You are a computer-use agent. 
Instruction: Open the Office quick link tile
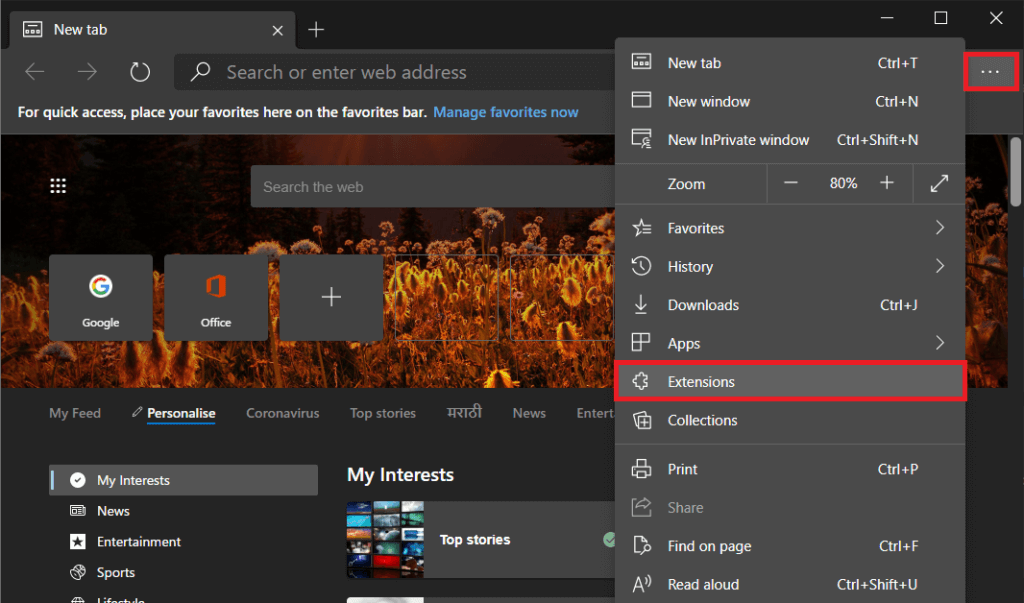click(216, 298)
